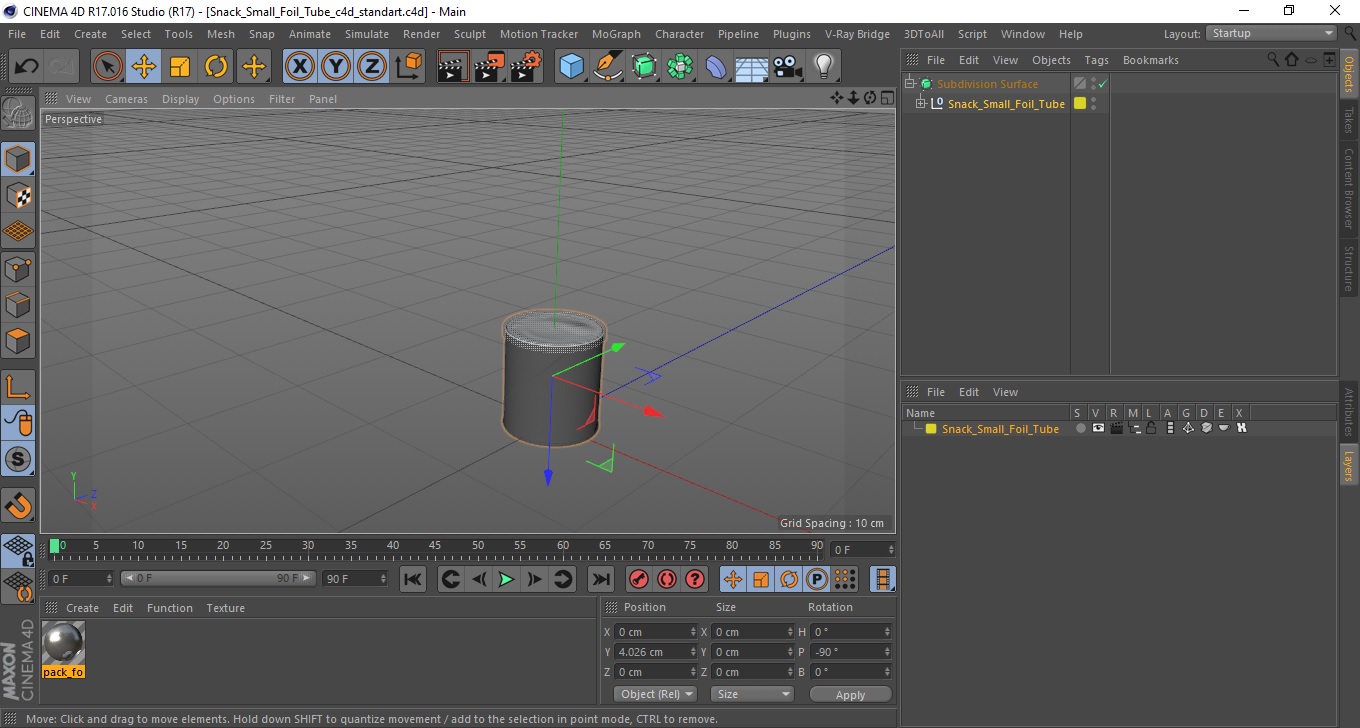Open the Takes side tab
Screen dimensions: 1360x728
tap(1349, 119)
